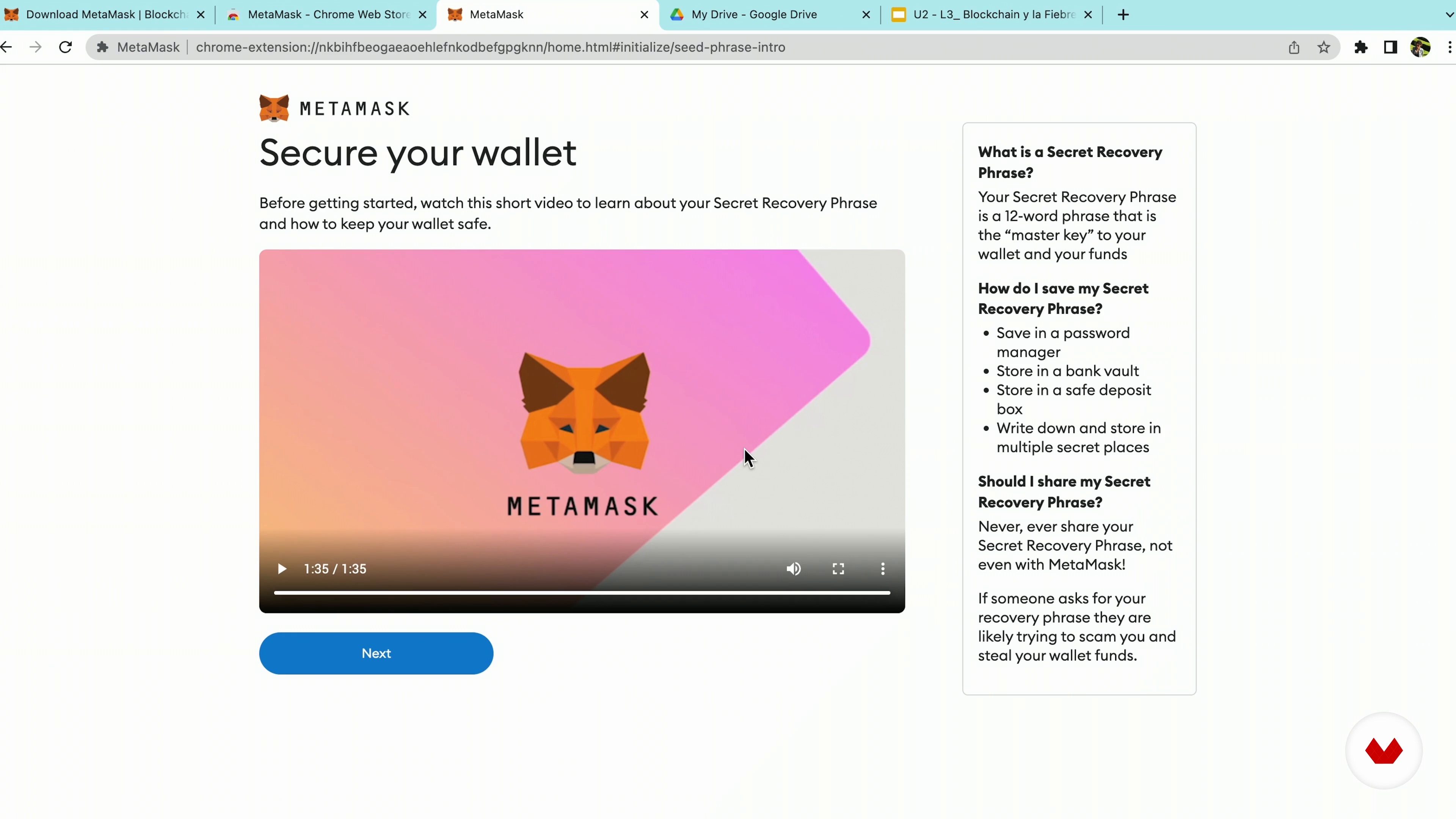Open a new browser tab

pyautogui.click(x=1123, y=15)
